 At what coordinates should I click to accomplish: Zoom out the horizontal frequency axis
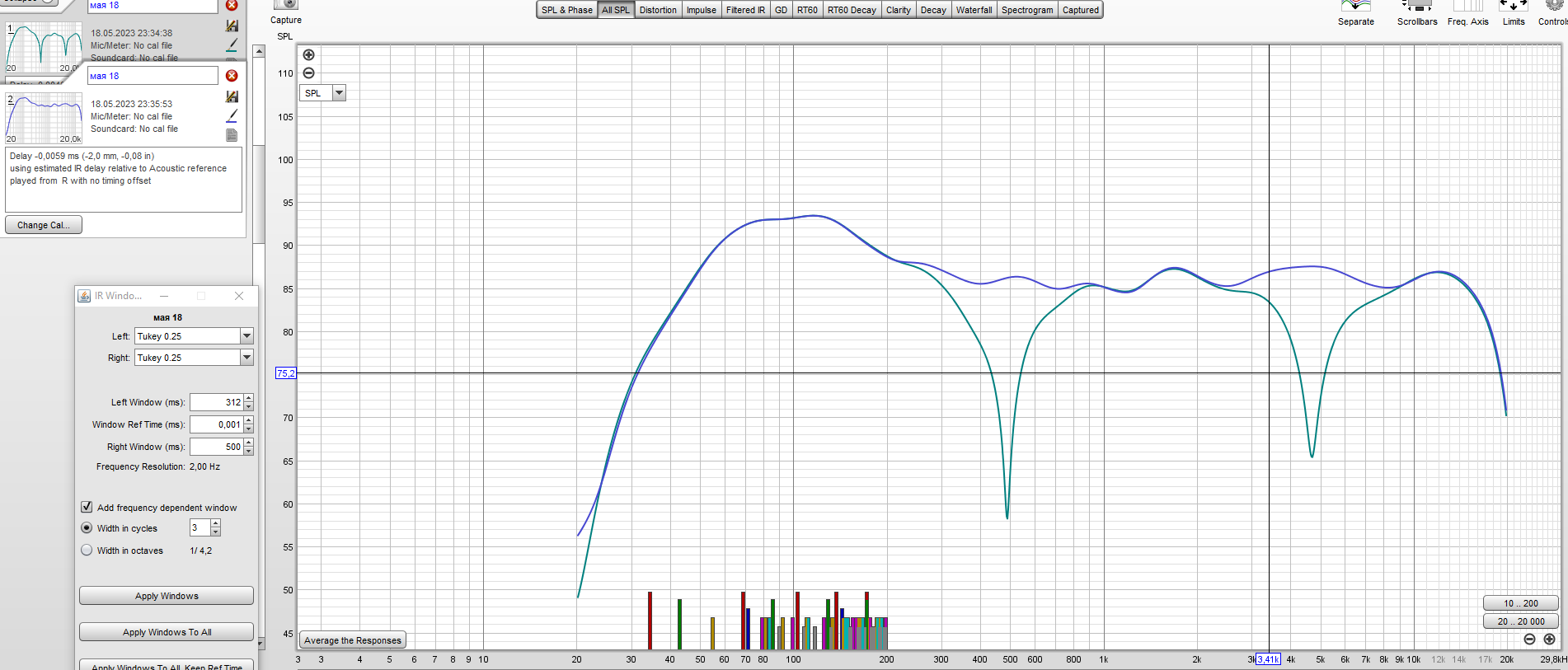point(1529,640)
